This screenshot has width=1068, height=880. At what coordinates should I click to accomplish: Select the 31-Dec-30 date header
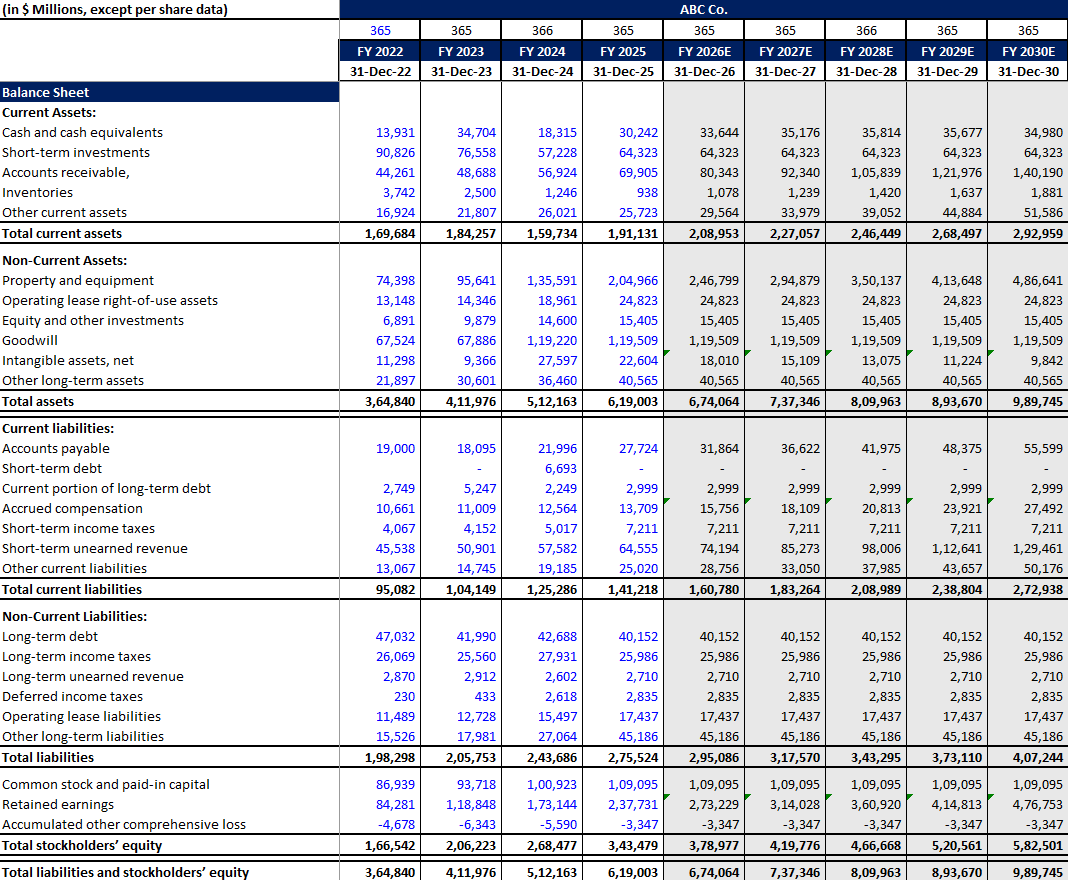click(1026, 71)
